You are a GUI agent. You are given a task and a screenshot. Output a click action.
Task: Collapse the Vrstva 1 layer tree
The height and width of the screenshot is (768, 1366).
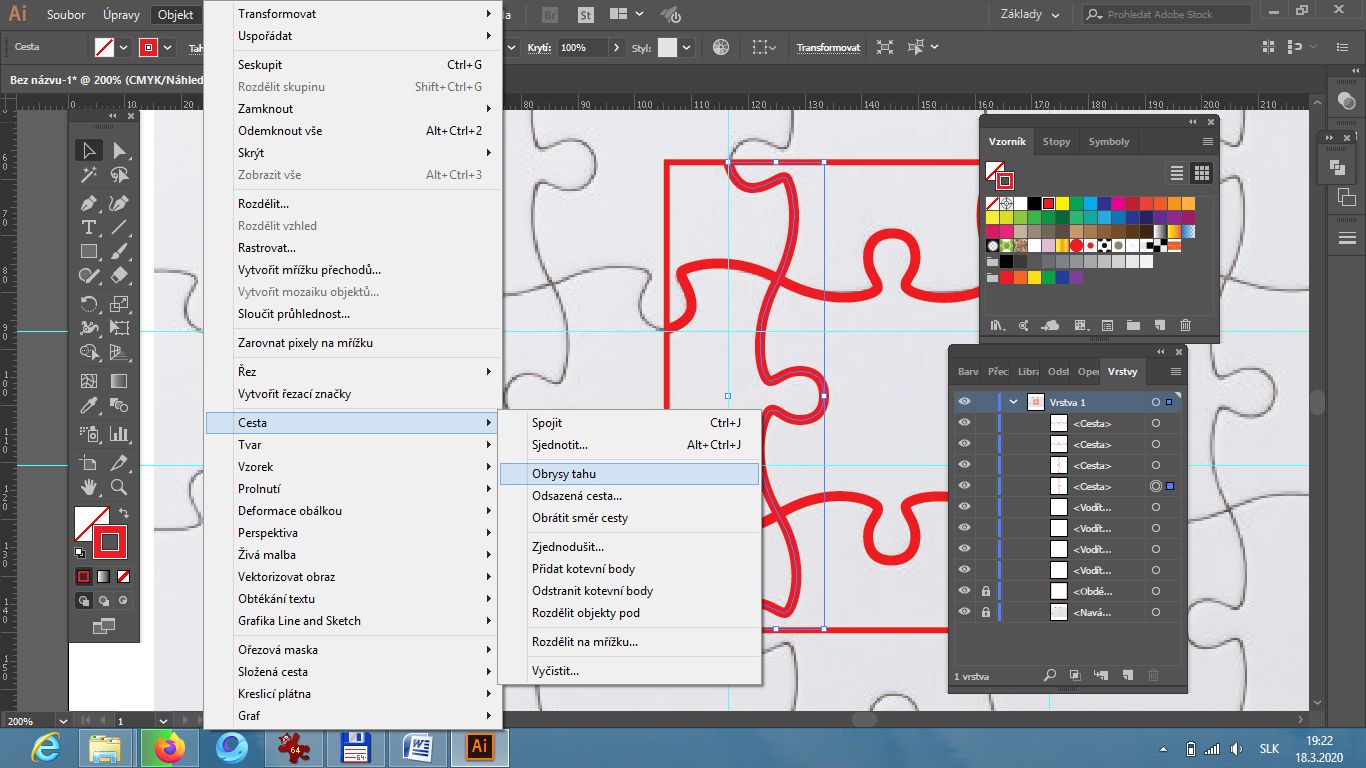tap(1014, 402)
